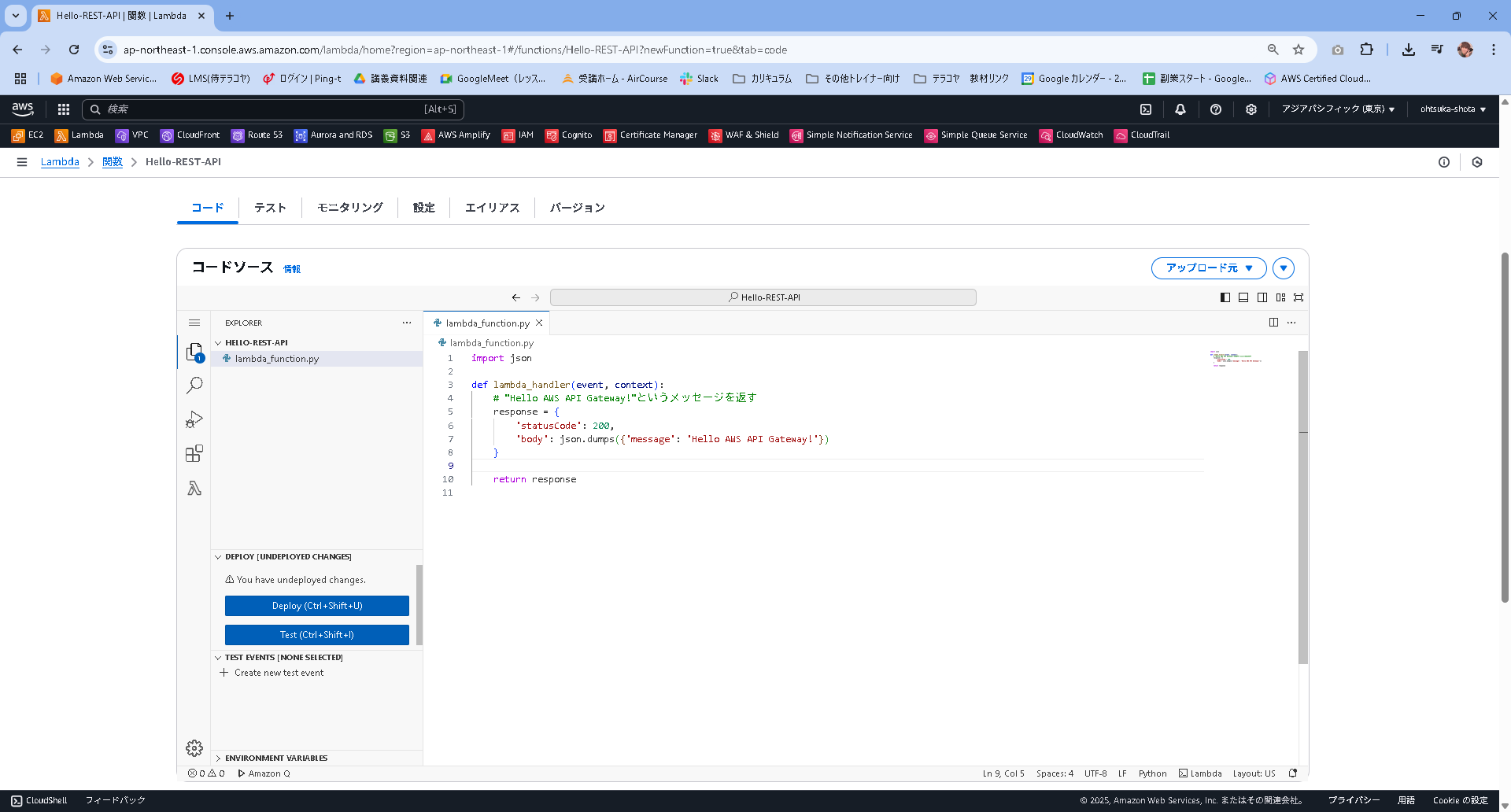Screen dimensions: 1511x812
Task: Open the S3 console shortcut in the favorites bar
Action: 397,135
